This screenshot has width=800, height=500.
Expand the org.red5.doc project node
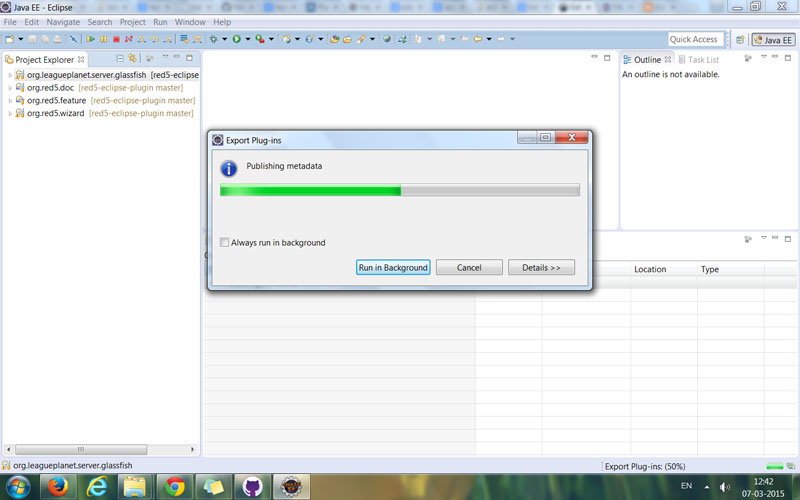[x=10, y=88]
